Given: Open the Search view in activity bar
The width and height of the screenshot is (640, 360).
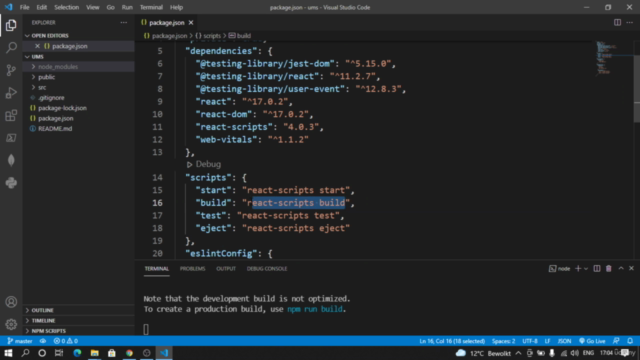Looking at the screenshot, I should [x=11, y=47].
